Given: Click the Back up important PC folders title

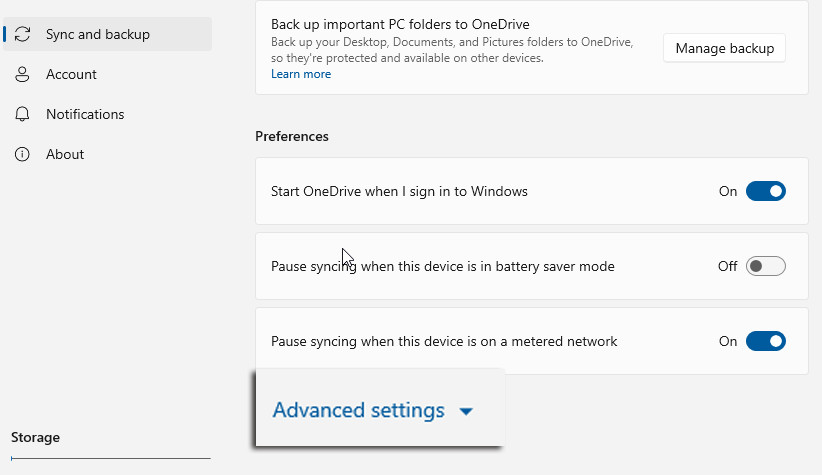Looking at the screenshot, I should [x=400, y=23].
